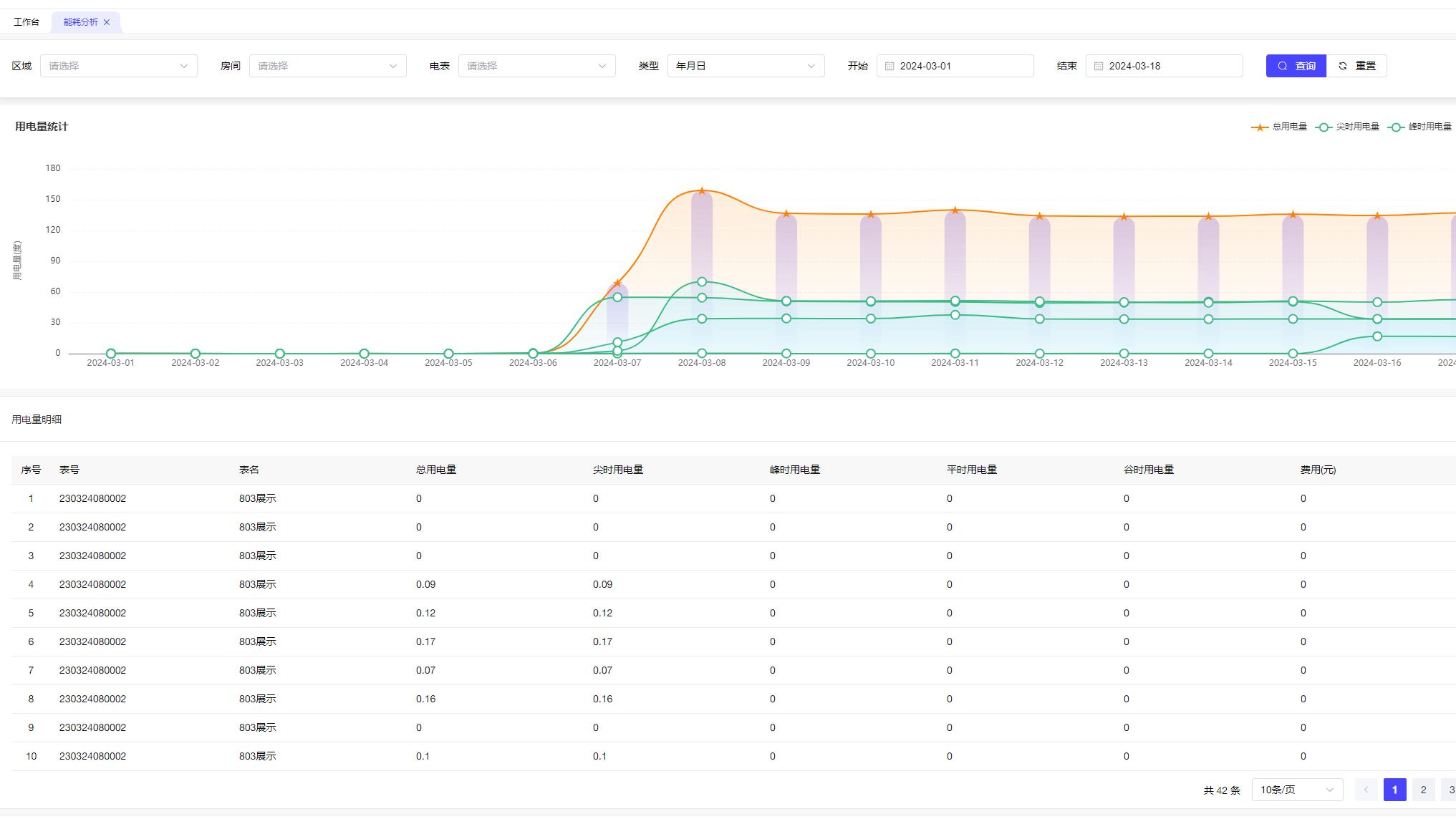Click the 用电量明细 section title
Image resolution: width=1456 pixels, height=819 pixels.
coord(37,420)
